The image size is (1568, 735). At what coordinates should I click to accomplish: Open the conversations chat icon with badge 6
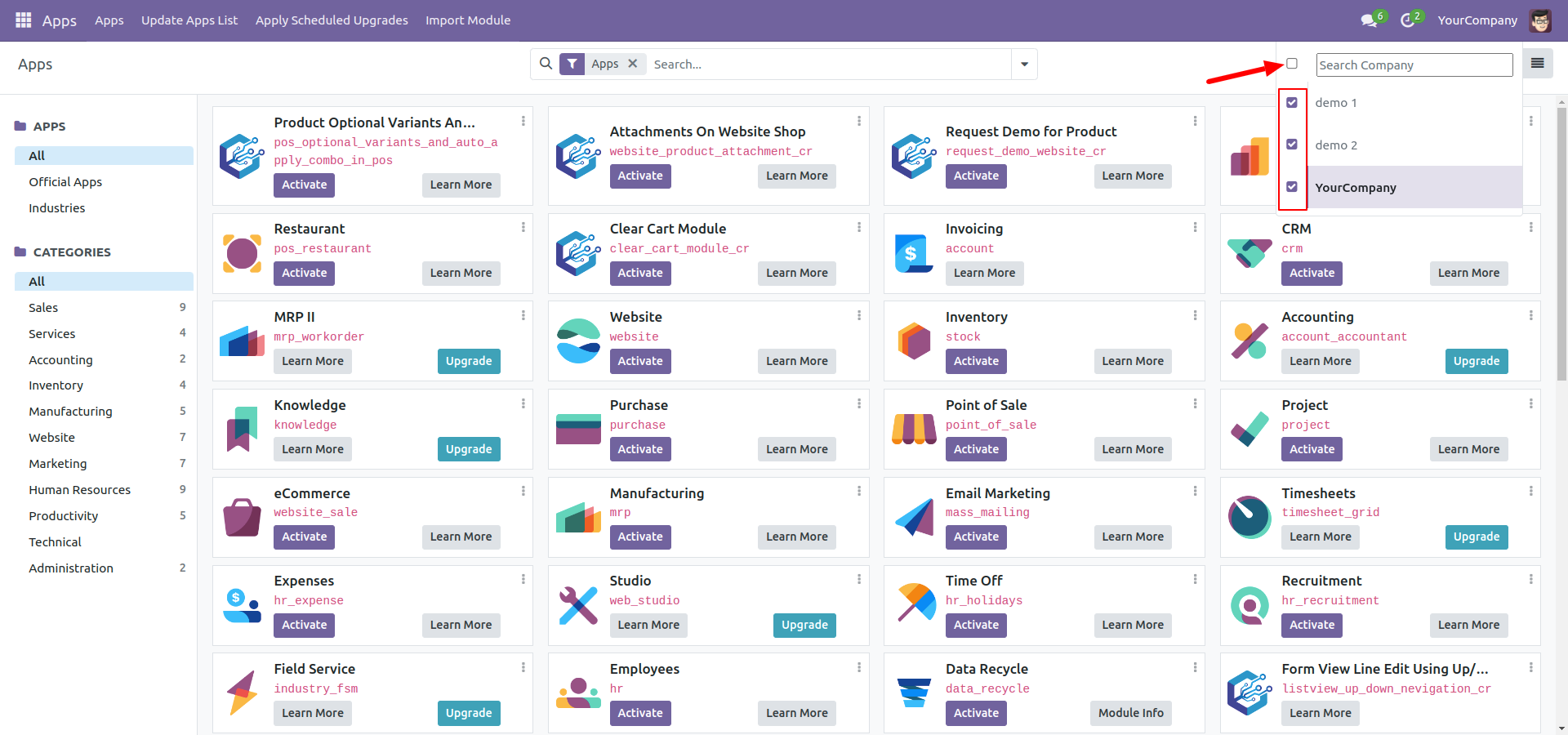pyautogui.click(x=1370, y=20)
